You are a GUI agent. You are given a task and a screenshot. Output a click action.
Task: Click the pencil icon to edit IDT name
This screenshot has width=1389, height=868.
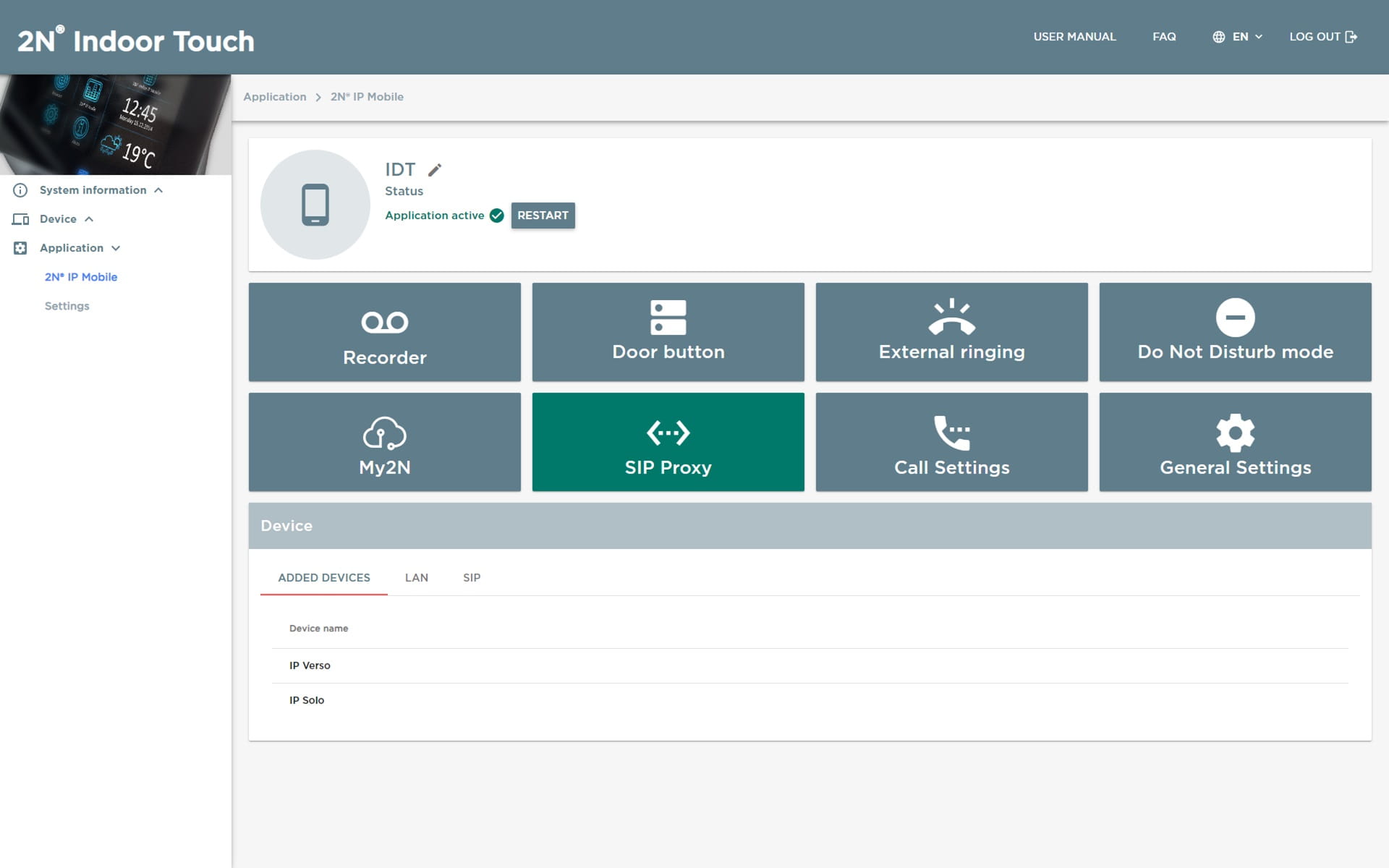[435, 170]
